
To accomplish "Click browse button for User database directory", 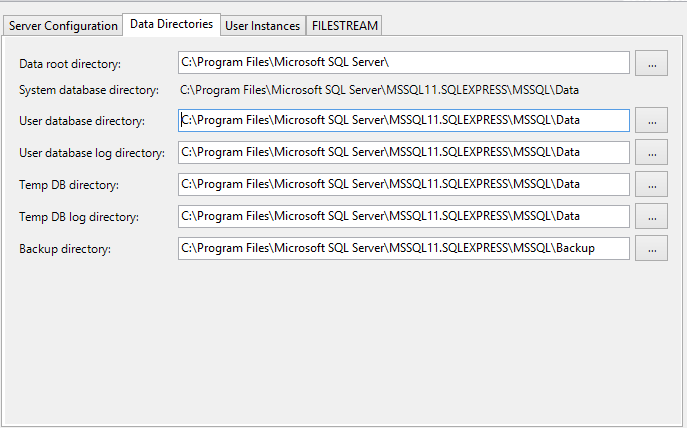I will pyautogui.click(x=651, y=121).
